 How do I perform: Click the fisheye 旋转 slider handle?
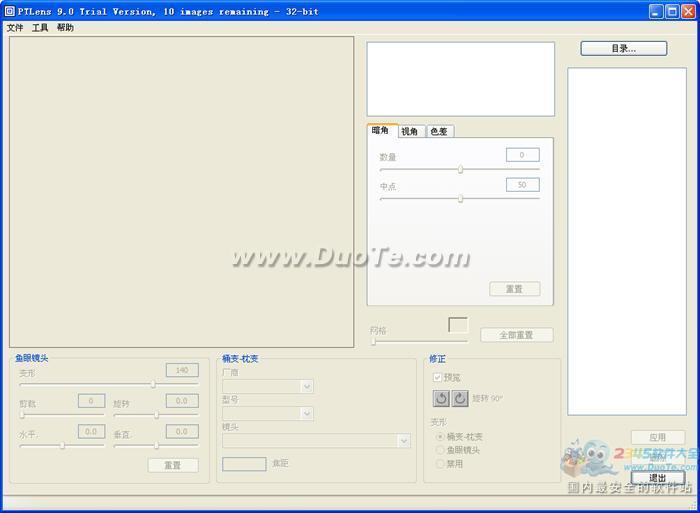click(156, 415)
